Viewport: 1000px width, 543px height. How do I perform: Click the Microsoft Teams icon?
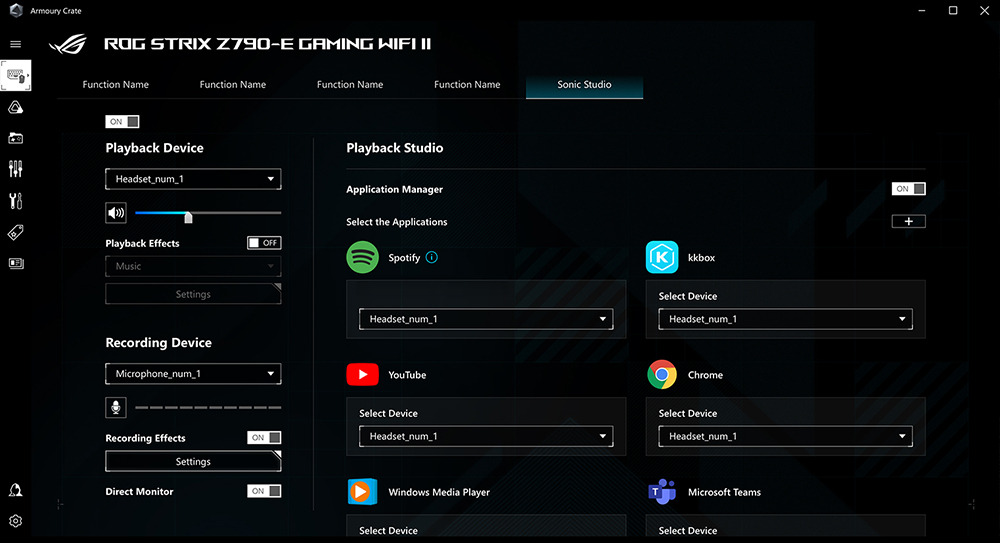662,492
